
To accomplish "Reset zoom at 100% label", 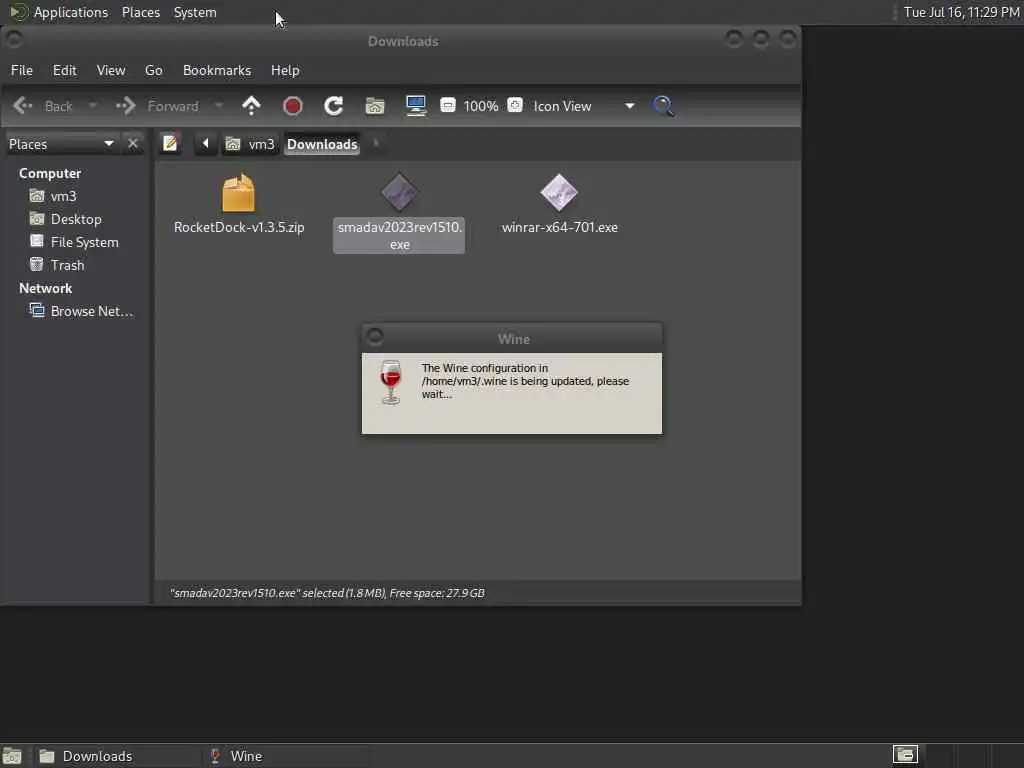I will (481, 106).
